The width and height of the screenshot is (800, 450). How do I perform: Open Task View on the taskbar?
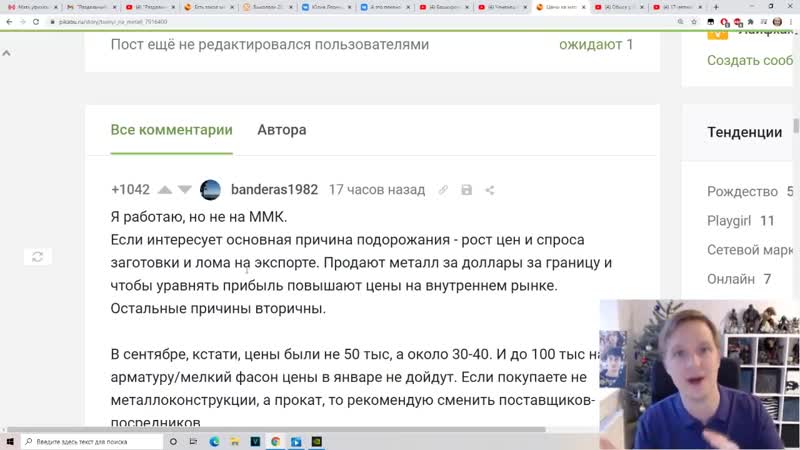193,441
